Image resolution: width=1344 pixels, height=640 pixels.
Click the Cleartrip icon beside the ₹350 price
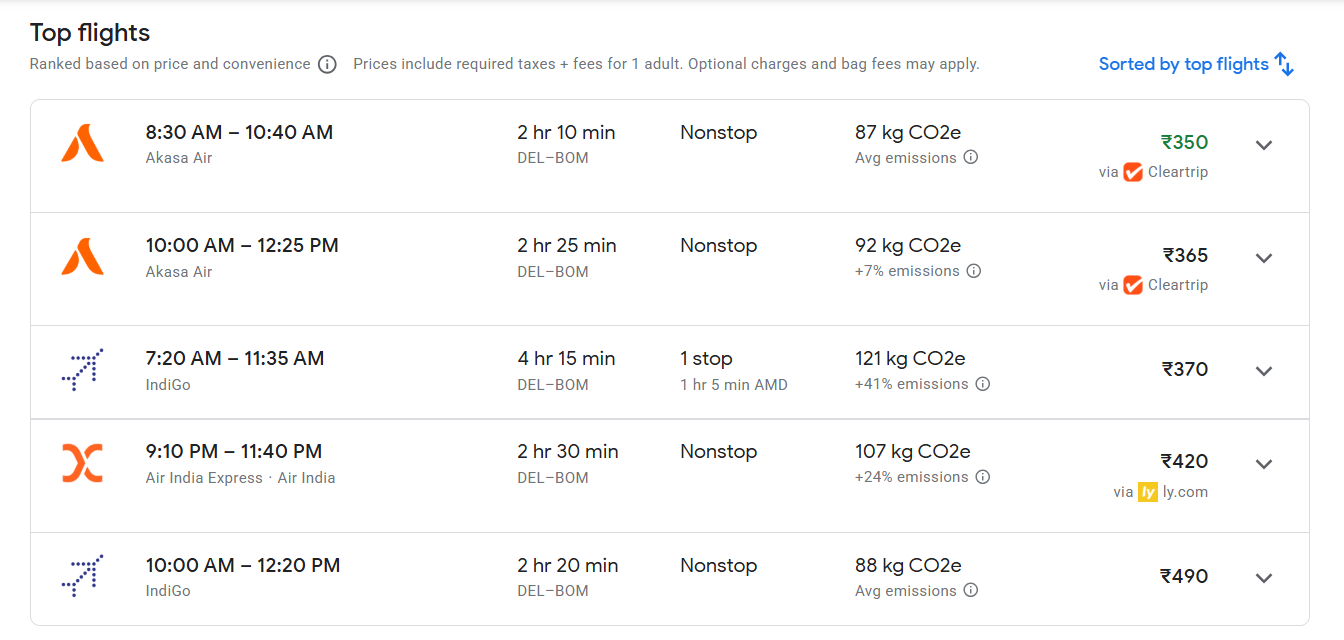point(1133,172)
